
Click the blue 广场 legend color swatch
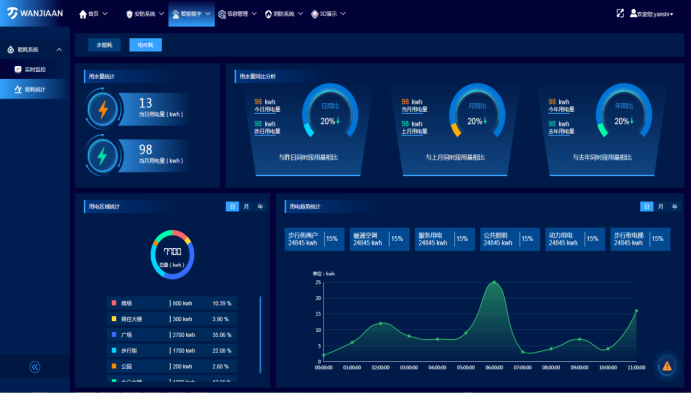(114, 335)
